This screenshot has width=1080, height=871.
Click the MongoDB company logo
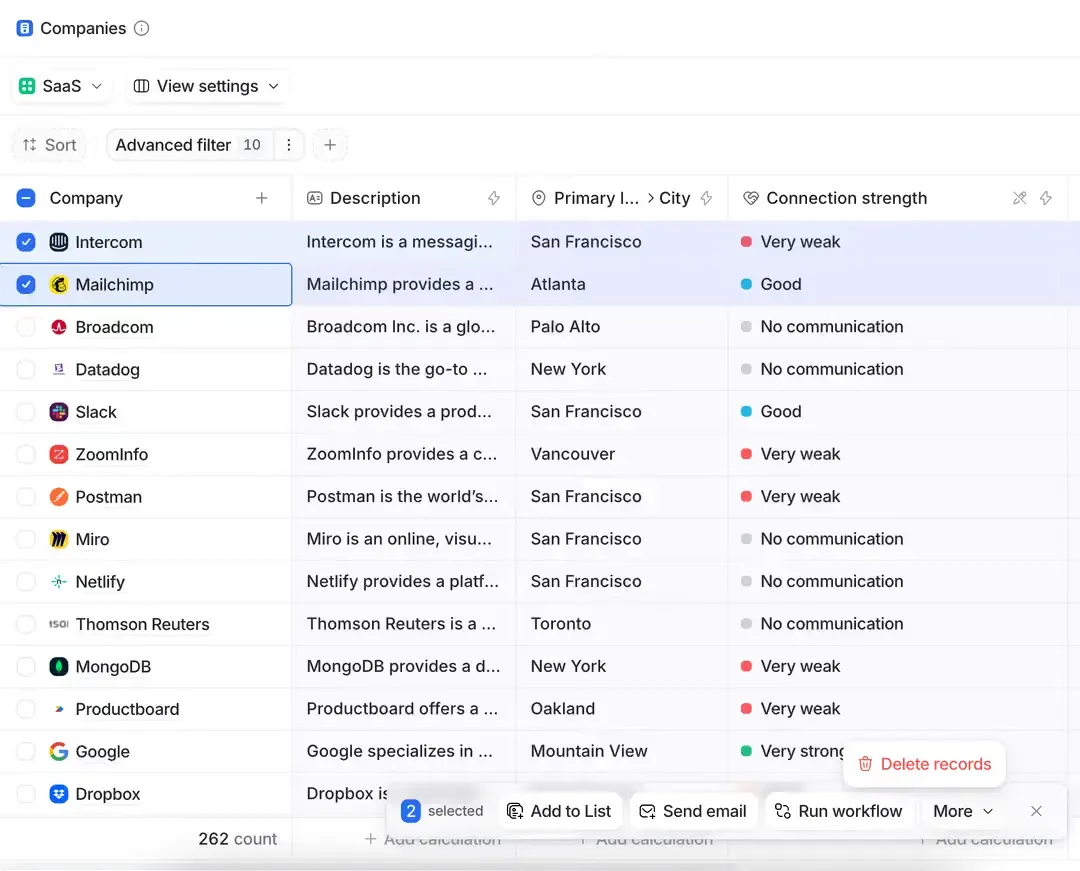(x=59, y=667)
